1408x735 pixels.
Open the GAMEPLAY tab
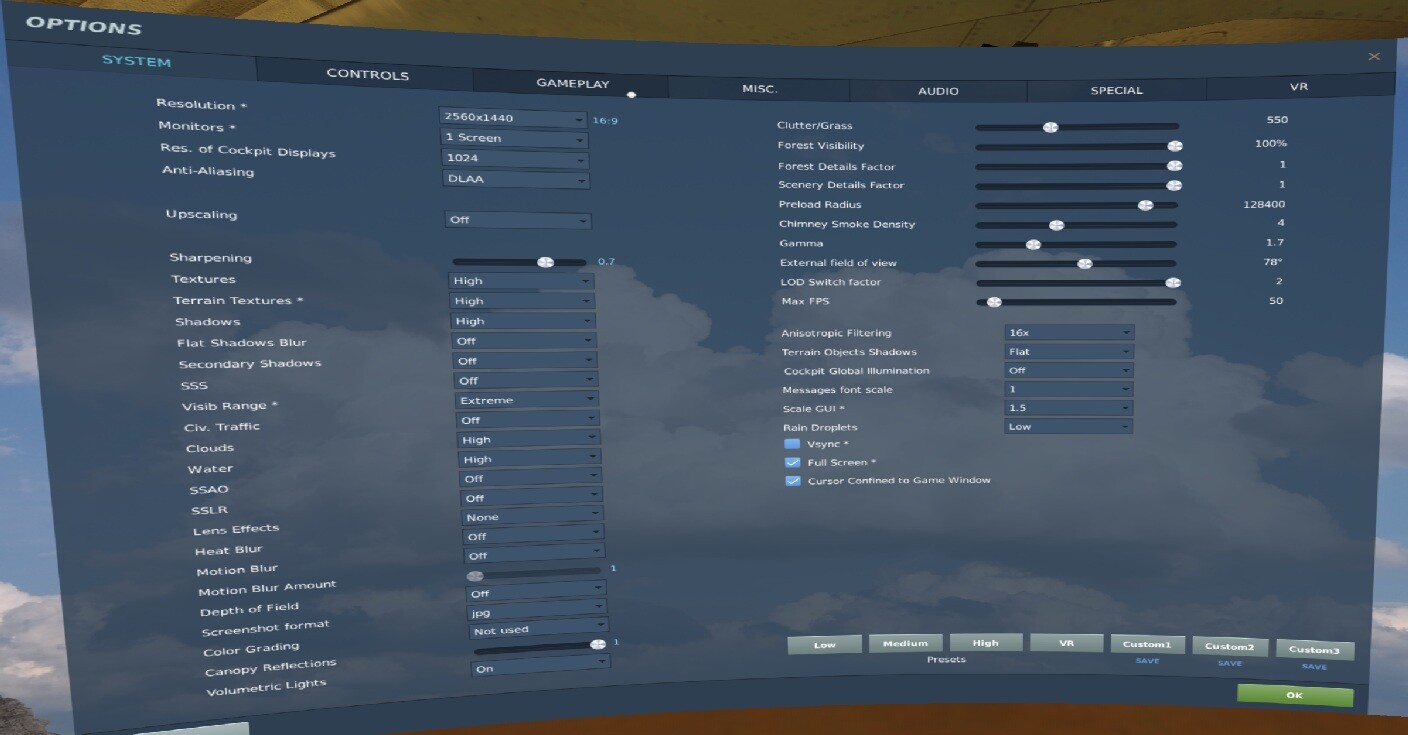pyautogui.click(x=572, y=83)
